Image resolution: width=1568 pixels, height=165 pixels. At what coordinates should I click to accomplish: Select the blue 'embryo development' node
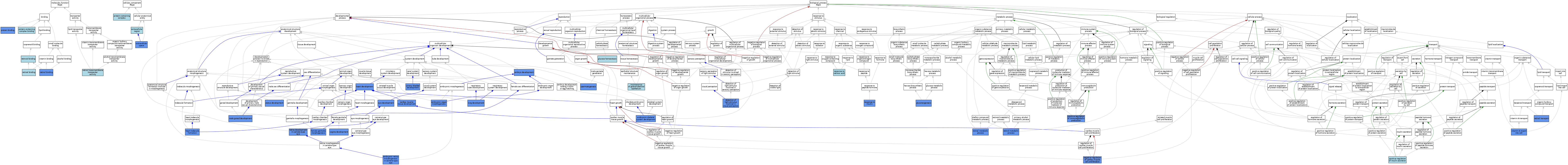pos(524,72)
